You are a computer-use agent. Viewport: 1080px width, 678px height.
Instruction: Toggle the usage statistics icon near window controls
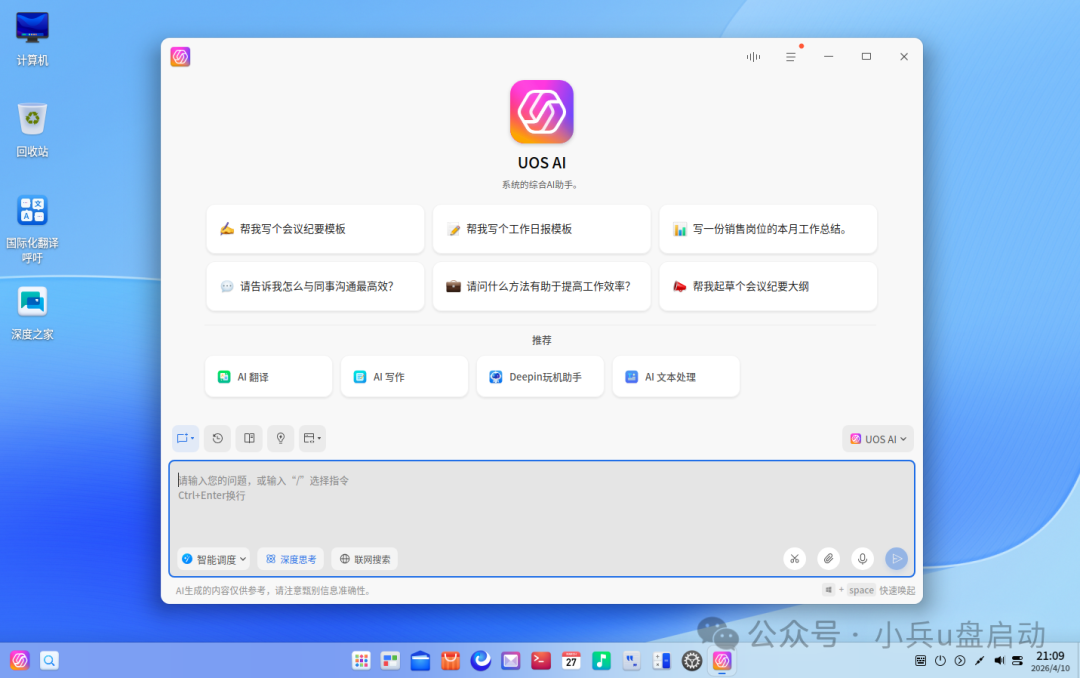click(752, 57)
